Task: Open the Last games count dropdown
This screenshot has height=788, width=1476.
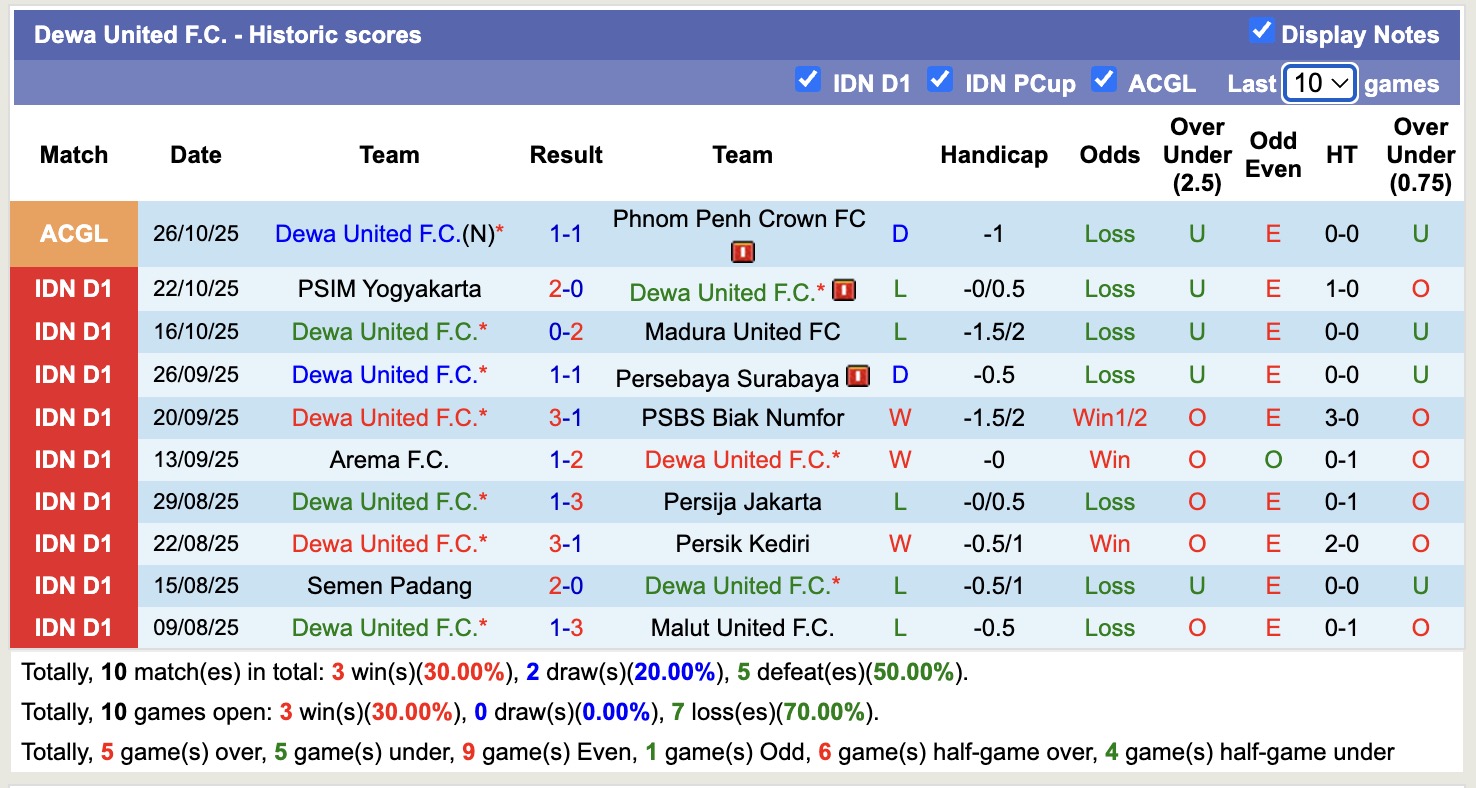Action: [1319, 83]
